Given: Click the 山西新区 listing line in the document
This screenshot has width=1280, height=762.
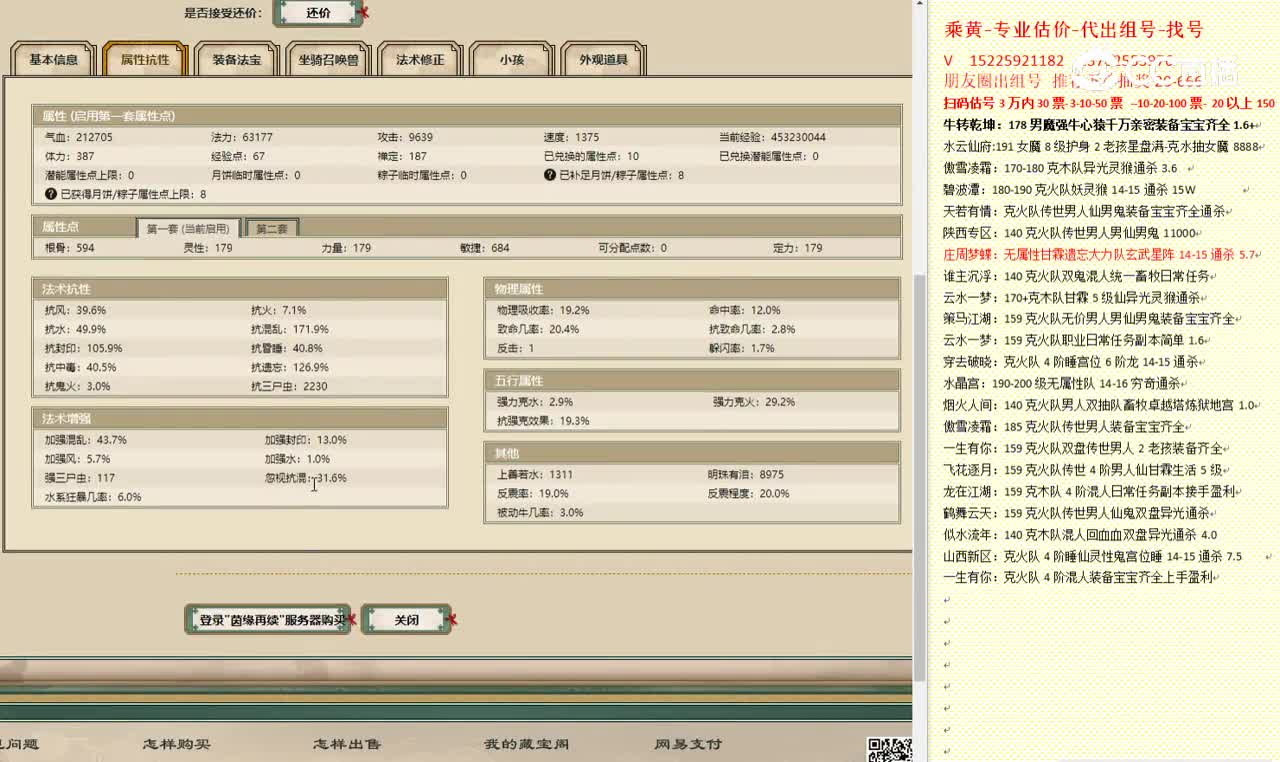Looking at the screenshot, I should (x=1093, y=556).
